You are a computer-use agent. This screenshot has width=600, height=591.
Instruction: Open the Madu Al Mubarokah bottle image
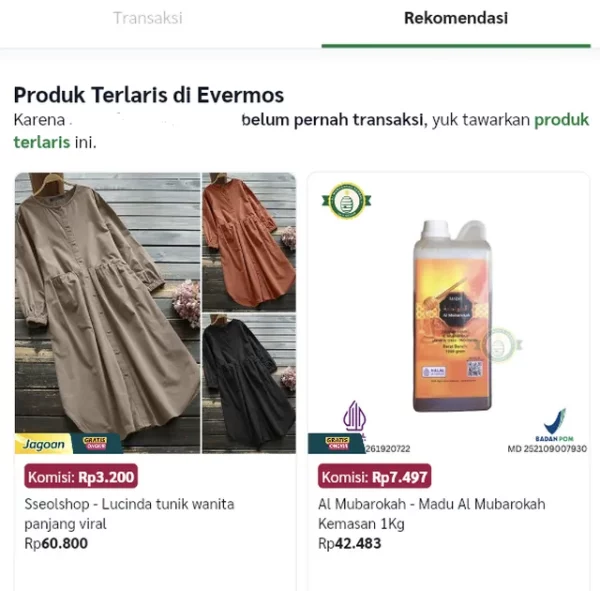pyautogui.click(x=452, y=316)
